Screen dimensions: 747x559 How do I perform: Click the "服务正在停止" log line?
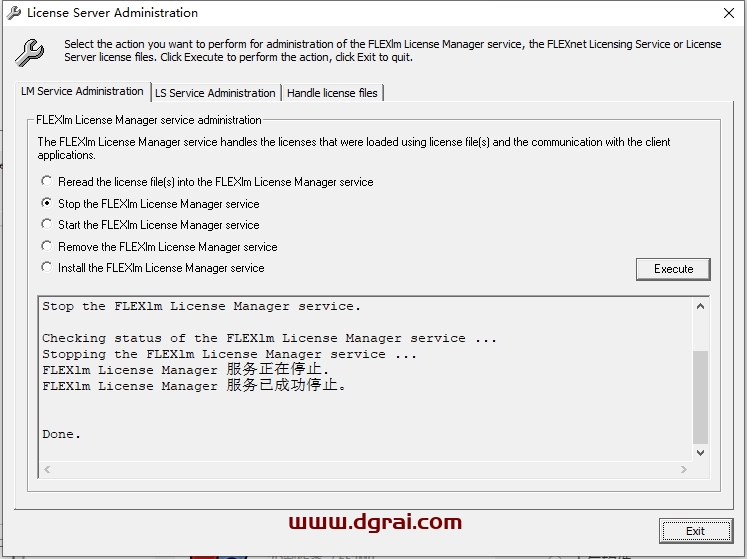tap(185, 369)
